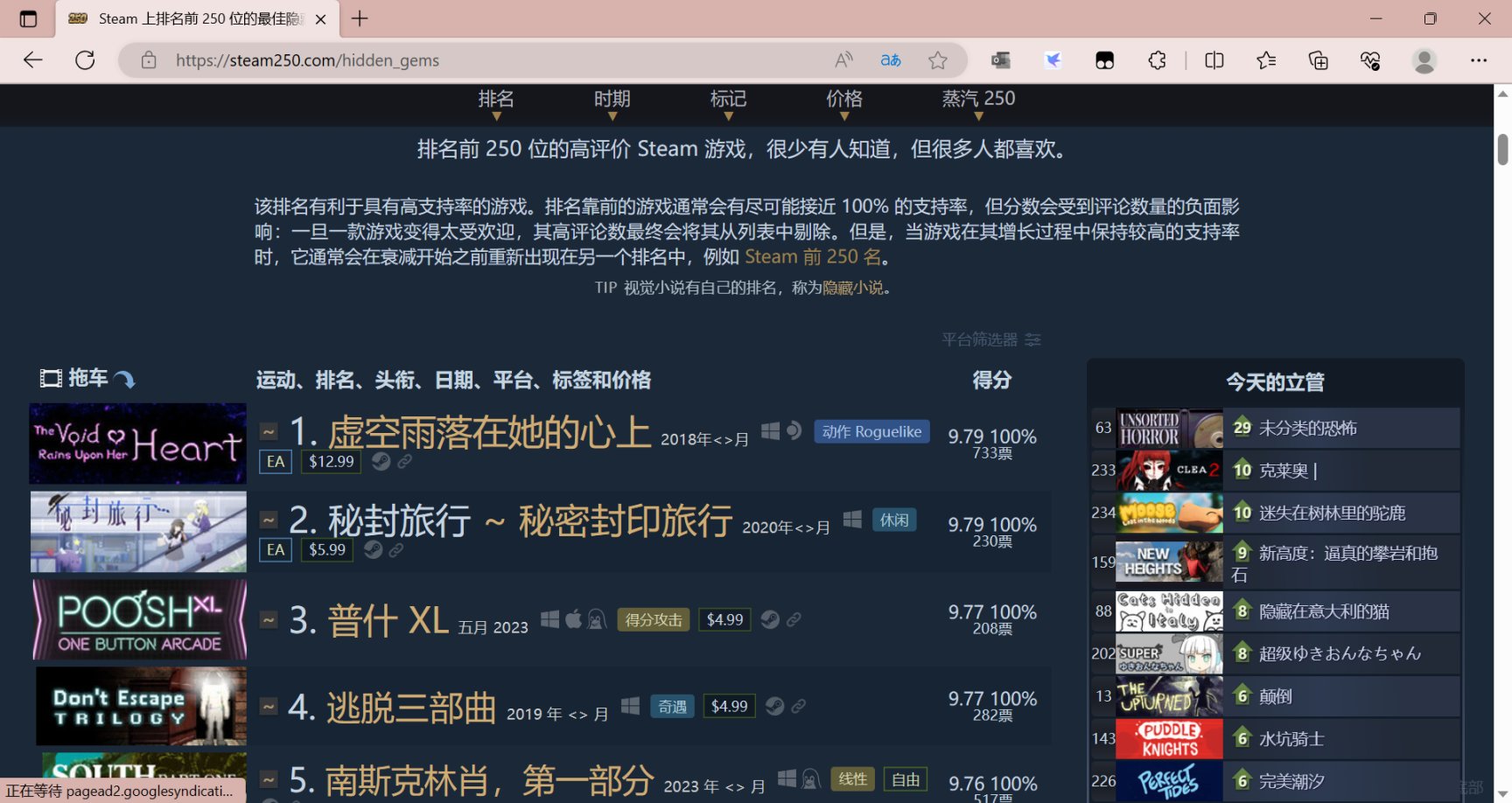Open 迷失在树林里的驼鹿 in today's list
This screenshot has width=1512, height=803.
click(1332, 513)
